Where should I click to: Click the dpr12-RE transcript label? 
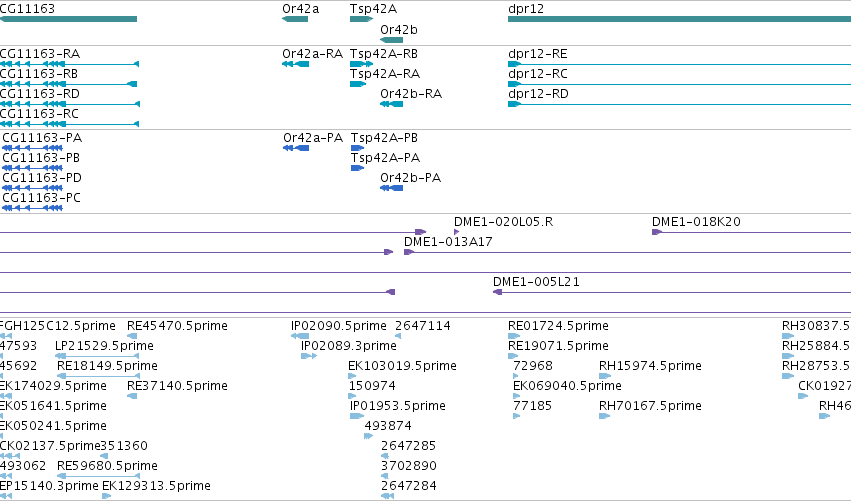click(538, 54)
